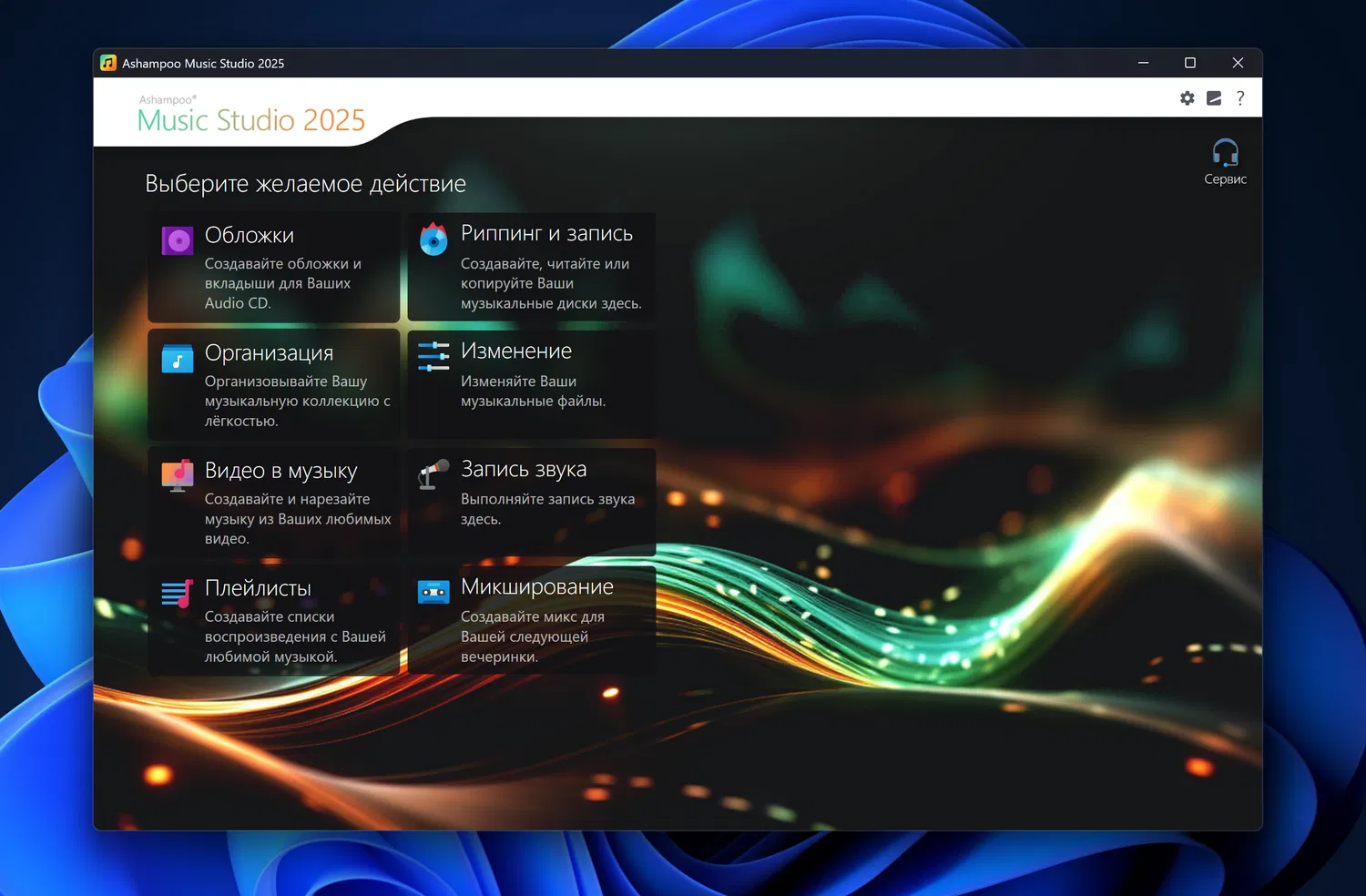The image size is (1366, 896).
Task: Click the Риппинг и запись burning disc icon
Action: point(433,239)
